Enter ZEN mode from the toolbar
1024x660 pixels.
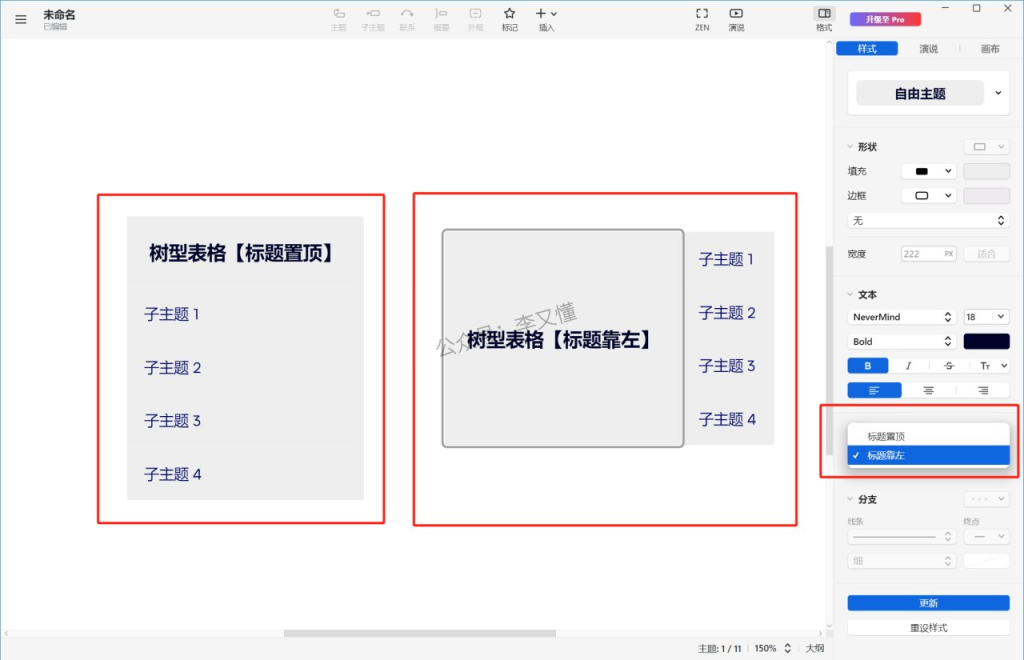pyautogui.click(x=702, y=14)
